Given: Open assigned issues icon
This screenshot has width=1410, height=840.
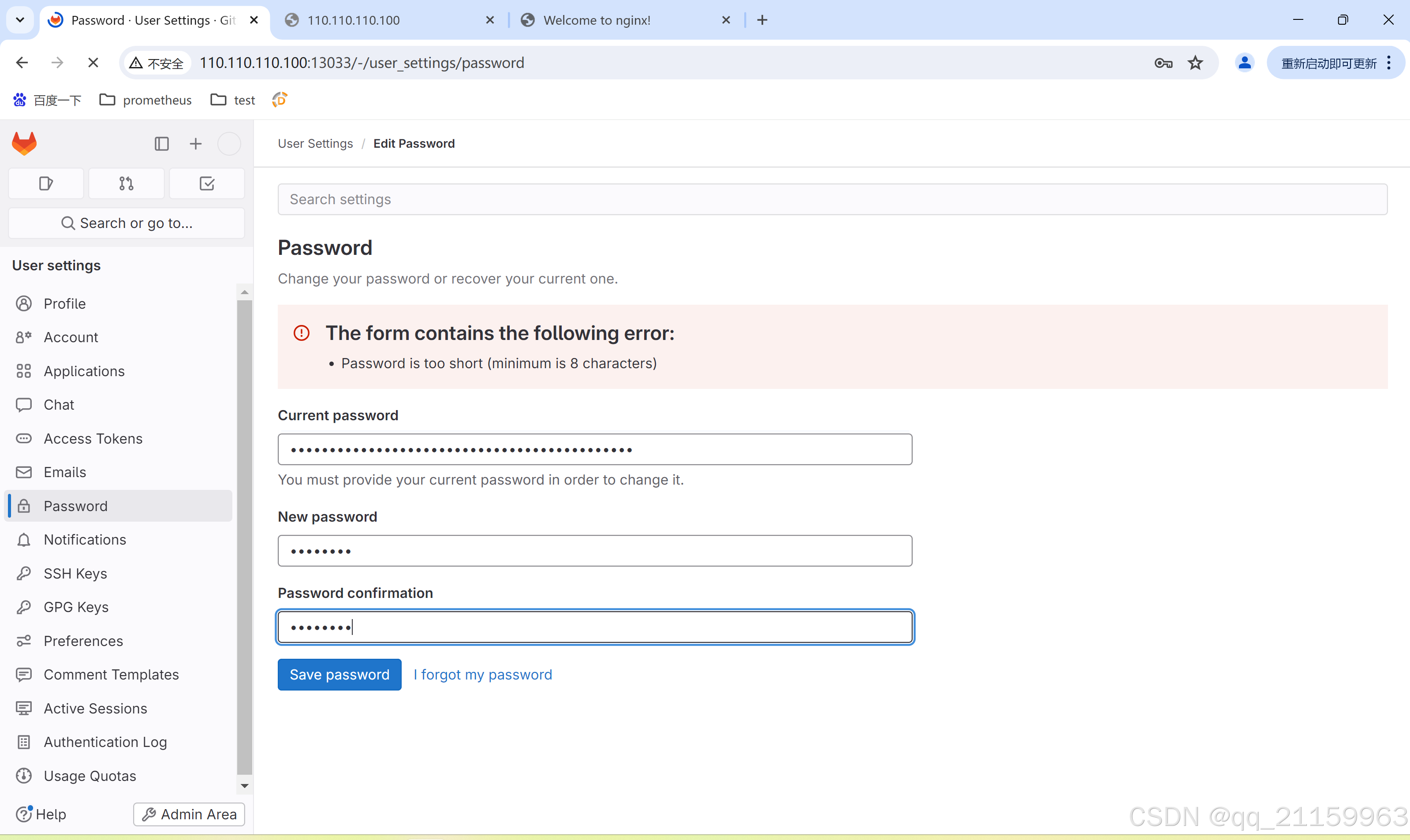Looking at the screenshot, I should (46, 183).
